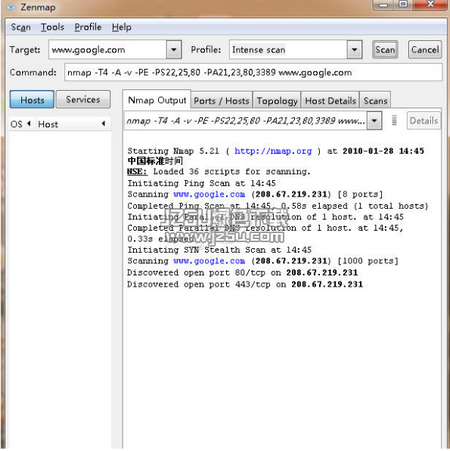Switch to the Ports / Hosts tab
450x451 pixels.
coord(221,101)
